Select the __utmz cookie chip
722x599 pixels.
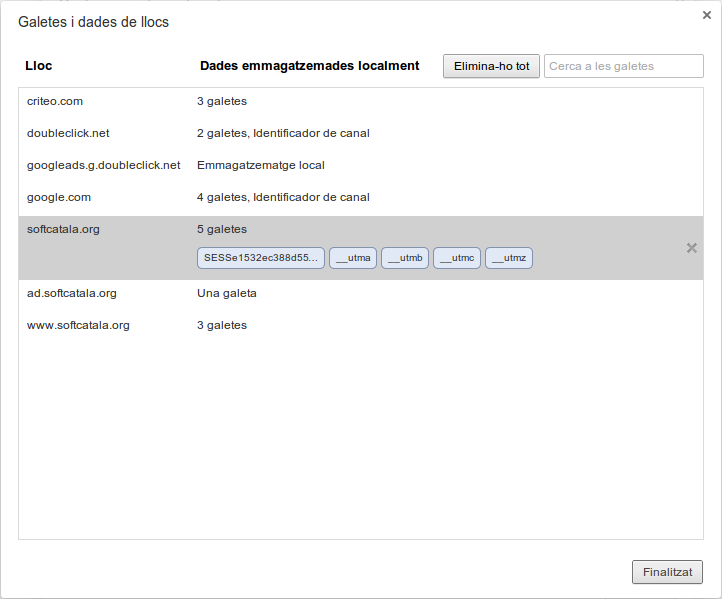pyautogui.click(x=509, y=258)
